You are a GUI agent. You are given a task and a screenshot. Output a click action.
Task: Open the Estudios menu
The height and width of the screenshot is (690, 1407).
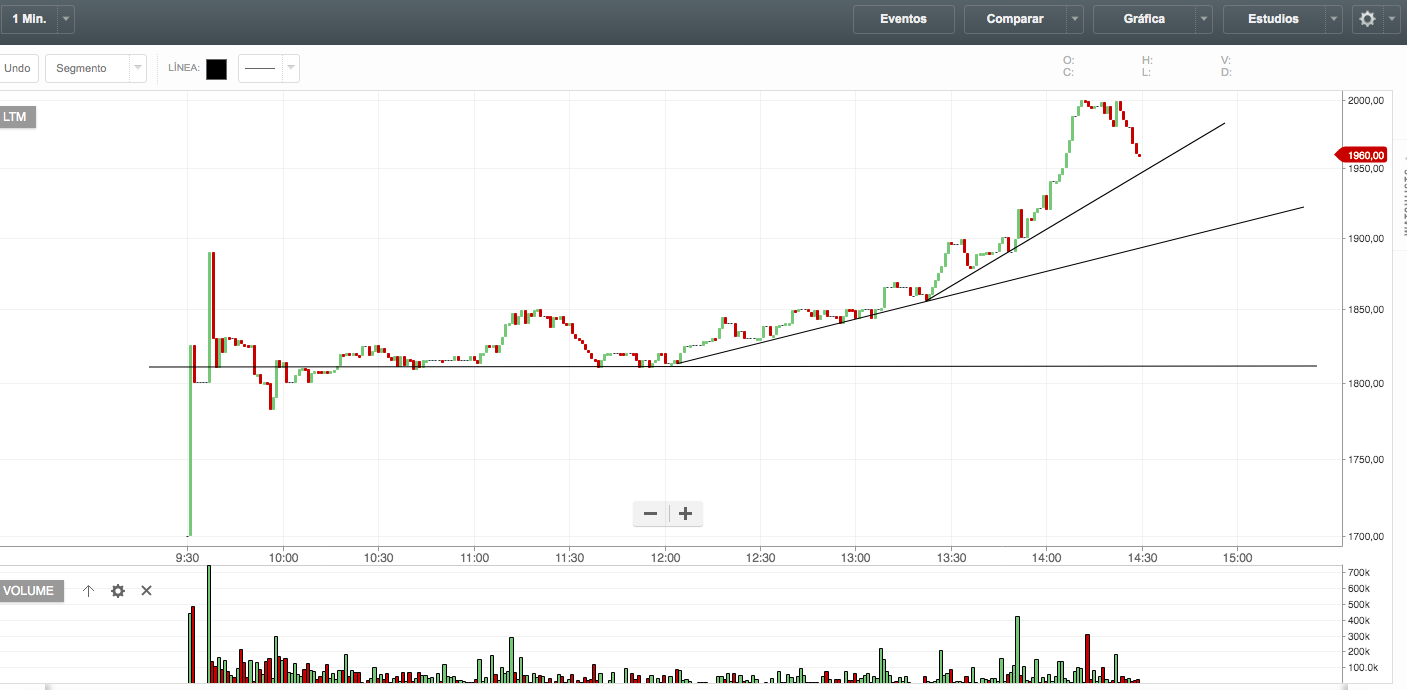click(x=1273, y=19)
